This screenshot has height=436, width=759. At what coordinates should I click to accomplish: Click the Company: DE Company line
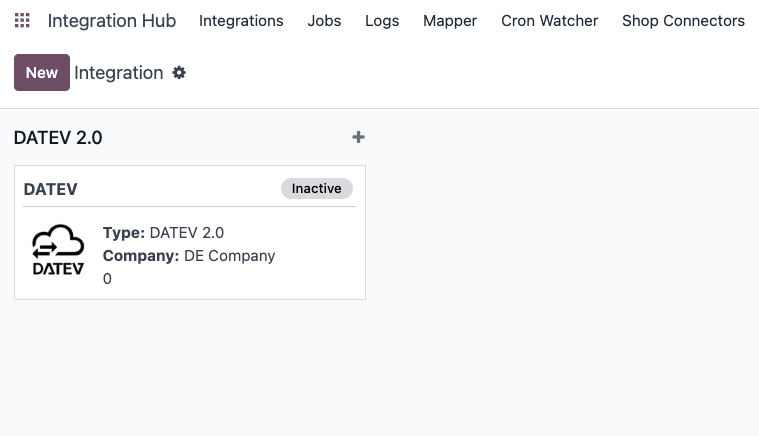click(189, 256)
